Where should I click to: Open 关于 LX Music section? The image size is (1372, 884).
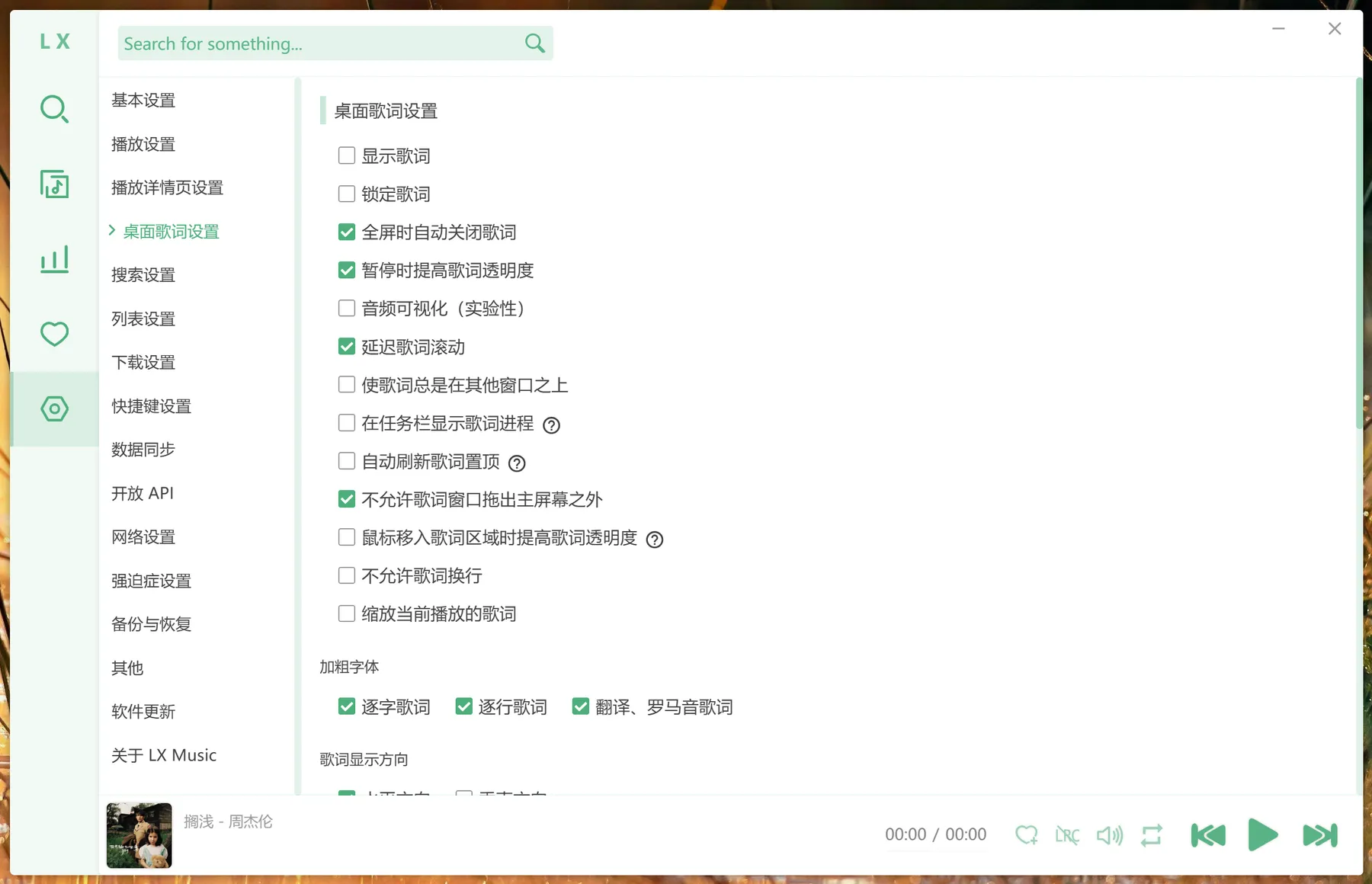(164, 755)
